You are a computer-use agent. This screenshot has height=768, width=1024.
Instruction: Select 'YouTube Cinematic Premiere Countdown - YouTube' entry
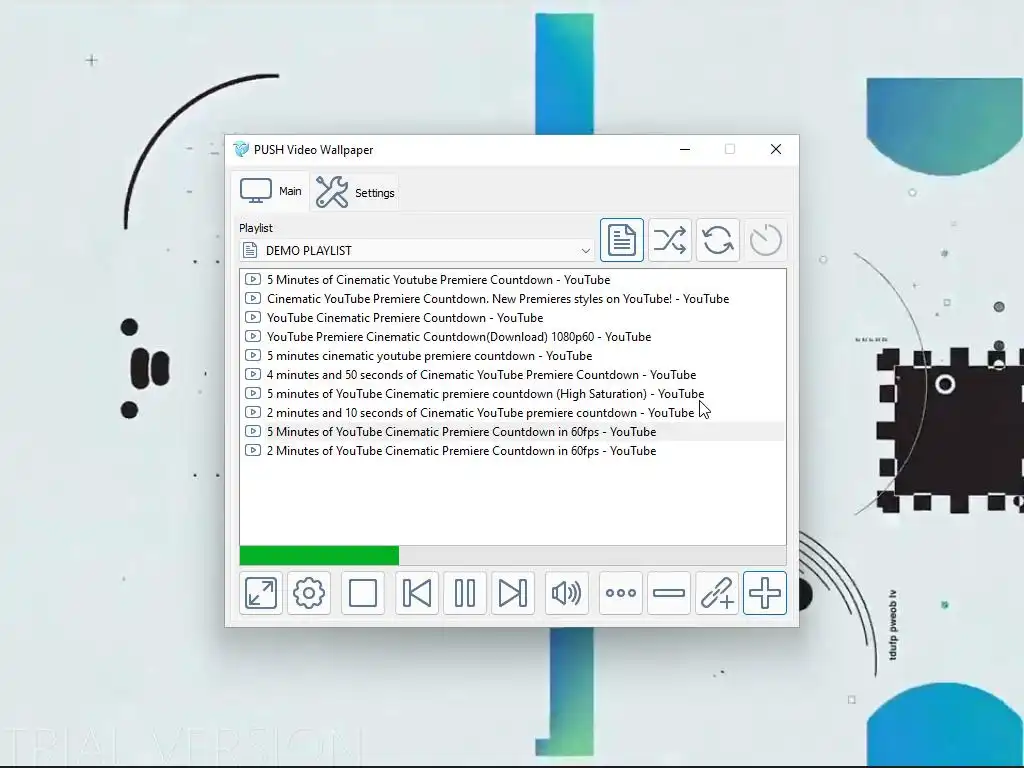coord(513,317)
